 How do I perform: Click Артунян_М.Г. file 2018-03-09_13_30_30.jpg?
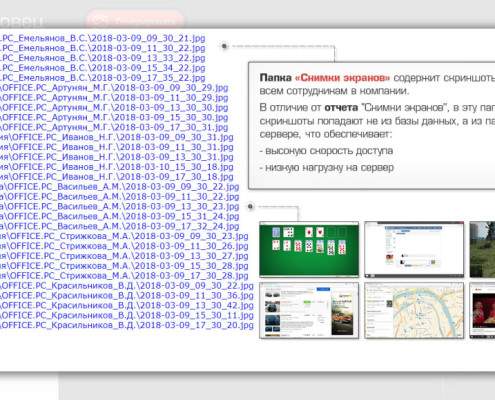114,108
